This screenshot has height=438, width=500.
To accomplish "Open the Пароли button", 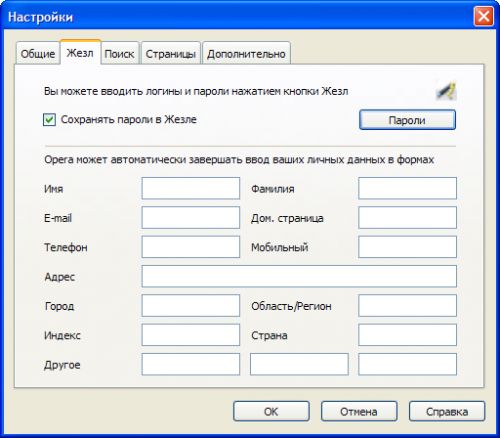I will [x=407, y=120].
